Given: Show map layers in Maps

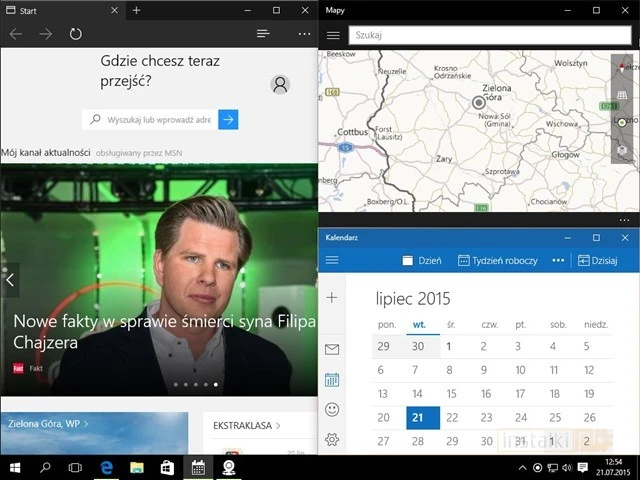Looking at the screenshot, I should [x=621, y=151].
